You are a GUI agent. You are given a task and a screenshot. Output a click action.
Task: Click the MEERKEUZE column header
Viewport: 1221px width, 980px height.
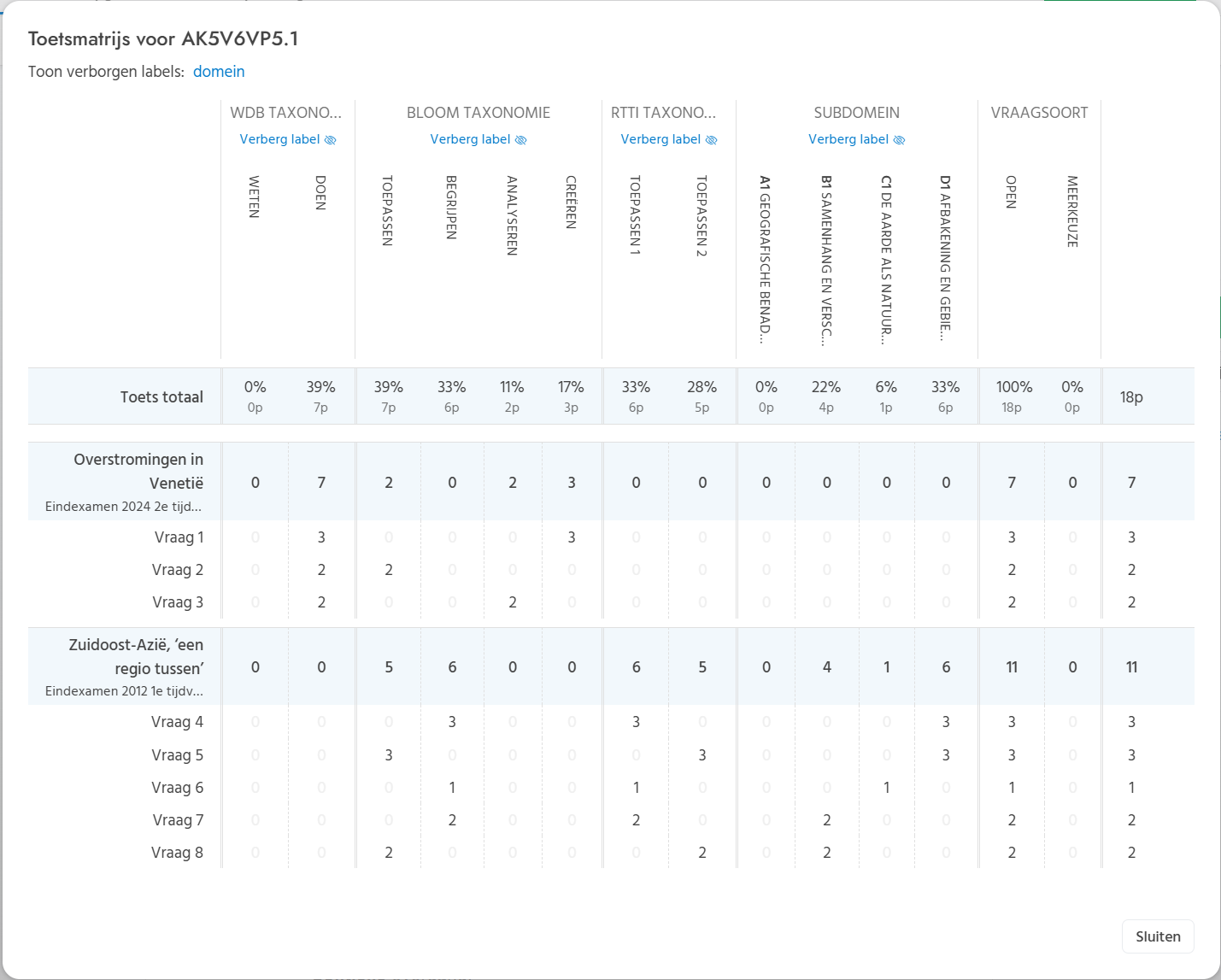tap(1072, 212)
